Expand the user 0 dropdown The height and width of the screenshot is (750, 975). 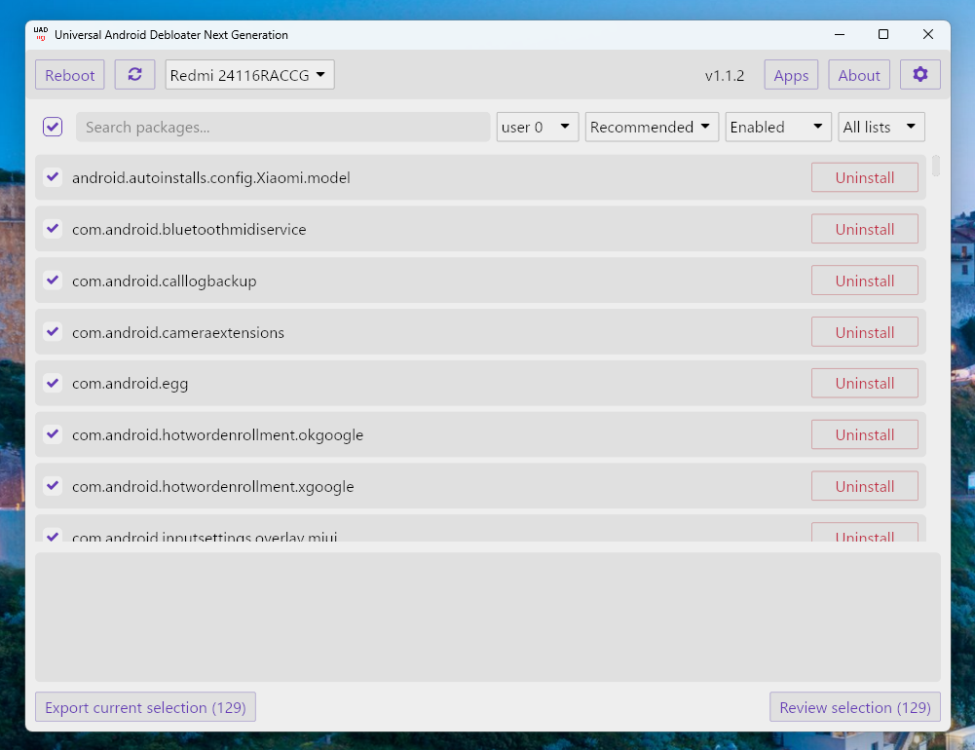pyautogui.click(x=537, y=127)
